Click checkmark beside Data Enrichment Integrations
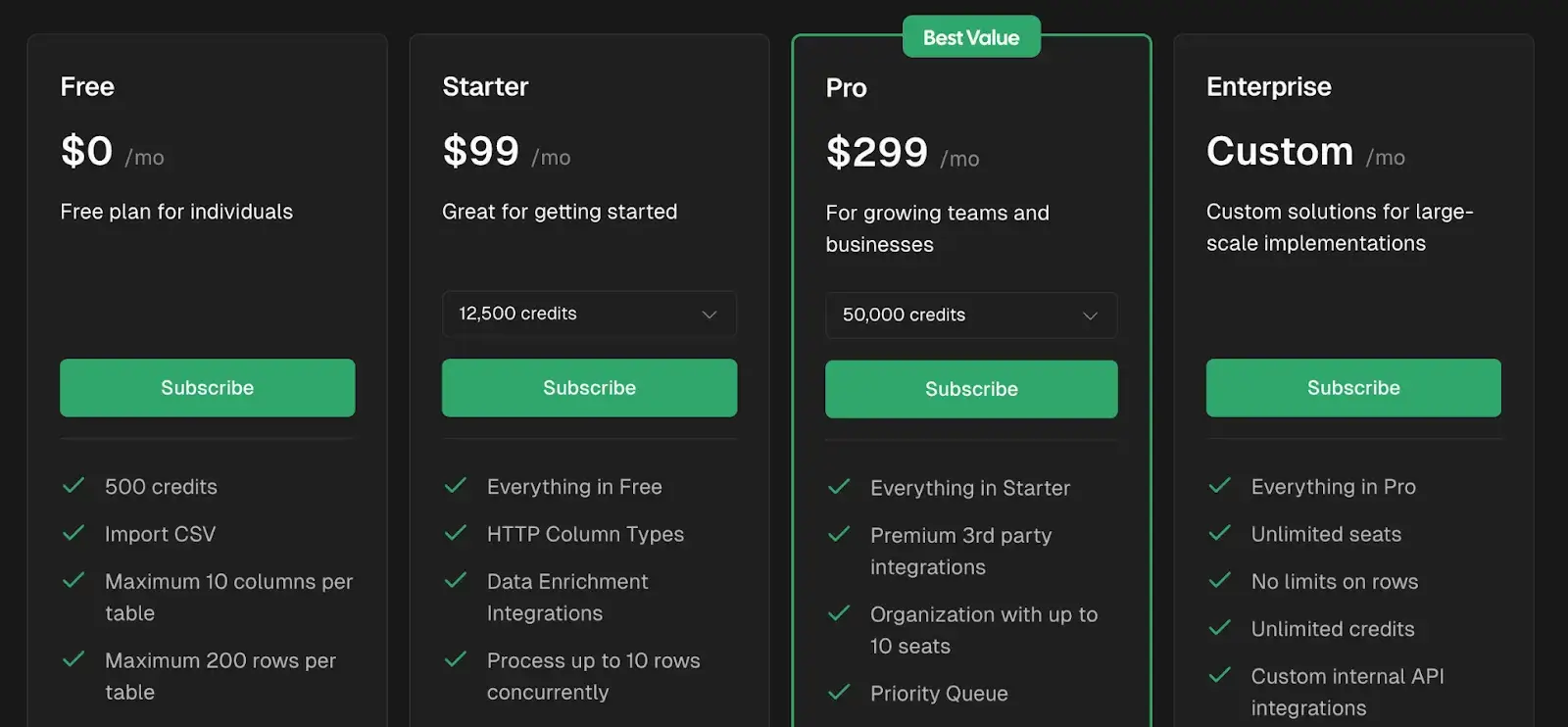Screen dimensions: 1568x727 (456, 581)
